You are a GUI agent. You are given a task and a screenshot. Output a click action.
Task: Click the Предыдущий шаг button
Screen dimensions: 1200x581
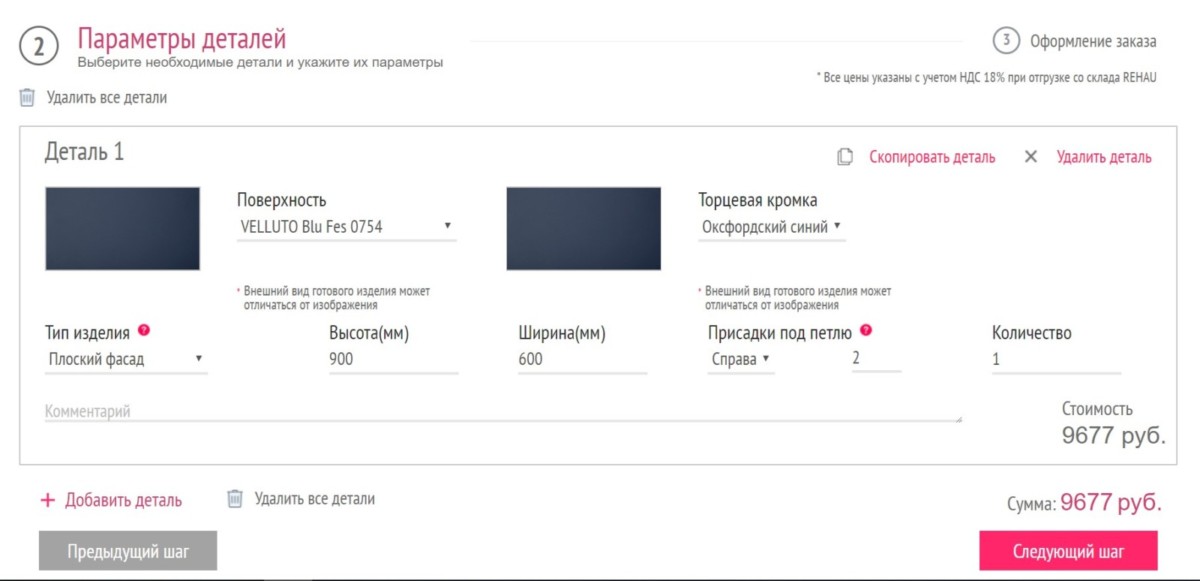click(128, 551)
